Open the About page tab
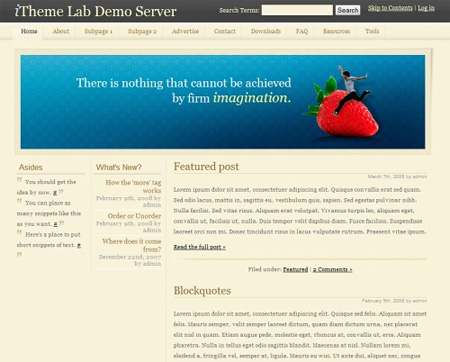 tap(61, 31)
